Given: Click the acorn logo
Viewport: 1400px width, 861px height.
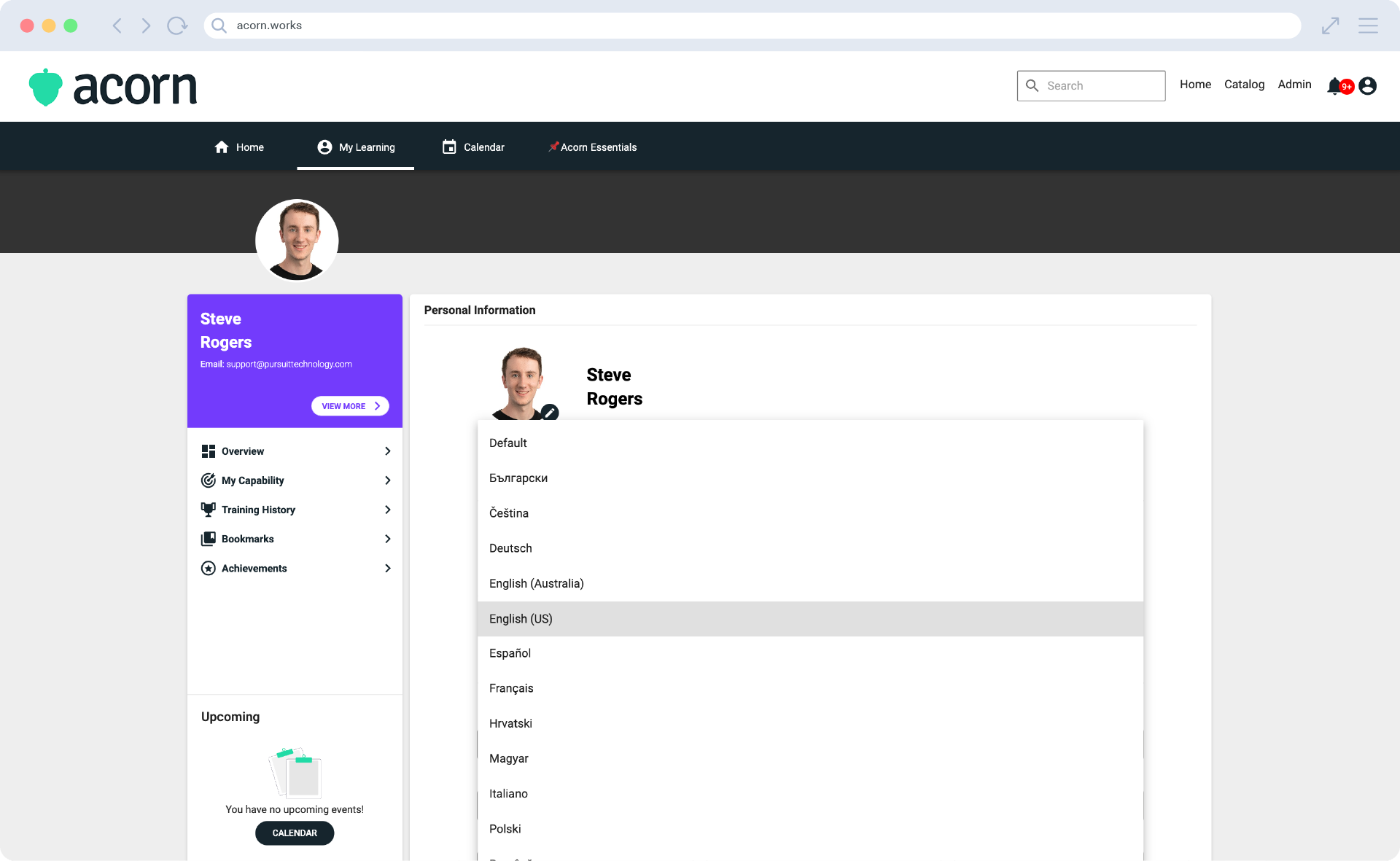Looking at the screenshot, I should pos(113,87).
